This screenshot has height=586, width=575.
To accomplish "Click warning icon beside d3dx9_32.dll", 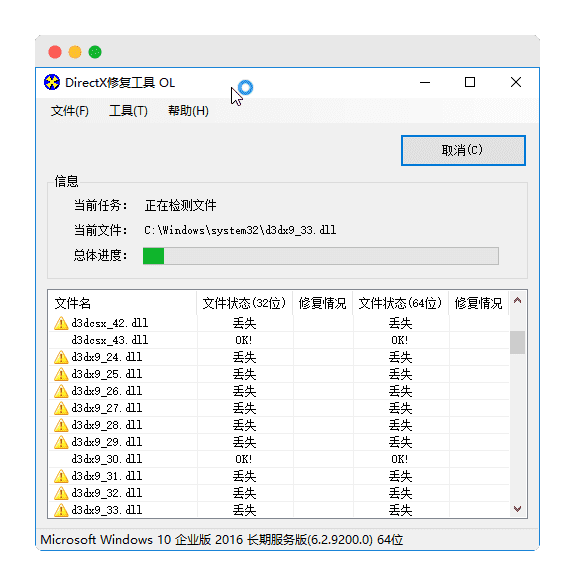I will click(61, 493).
